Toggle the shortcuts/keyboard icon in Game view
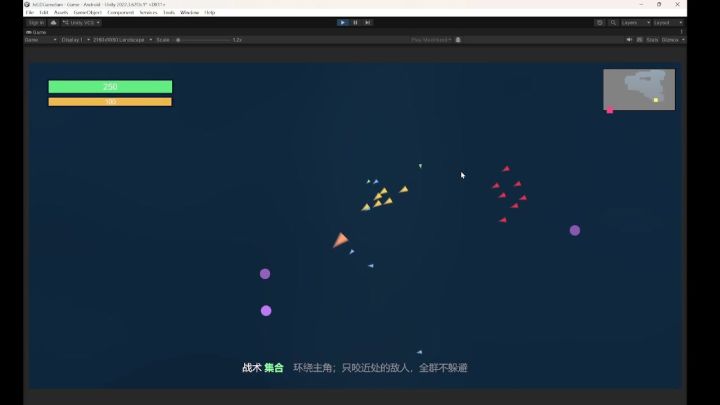720x405 pixels. 640,40
